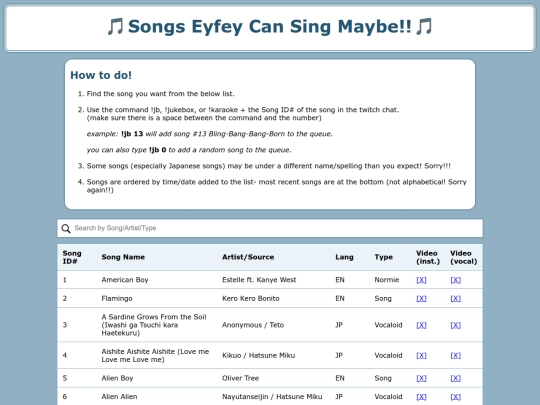The height and width of the screenshot is (405, 540).
Task: Click the Songs Eyfey Can Sing Maybe!! title
Action: coord(270,27)
